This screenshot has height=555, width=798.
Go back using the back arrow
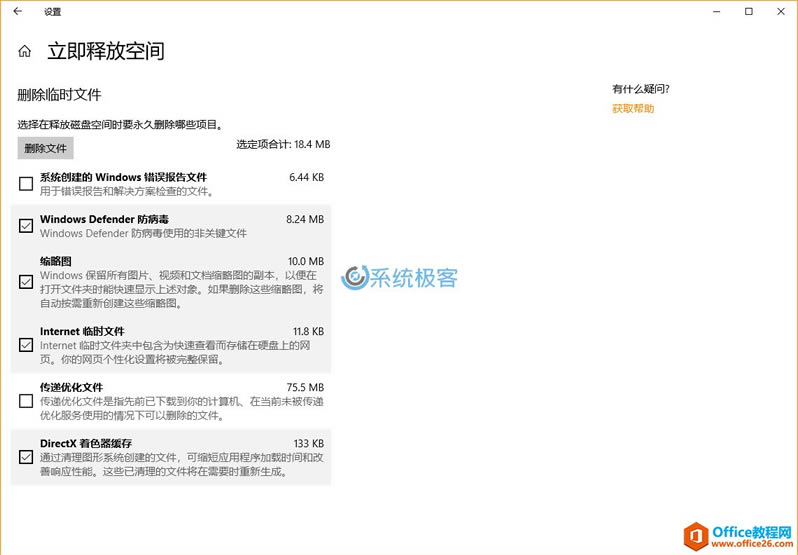18,11
